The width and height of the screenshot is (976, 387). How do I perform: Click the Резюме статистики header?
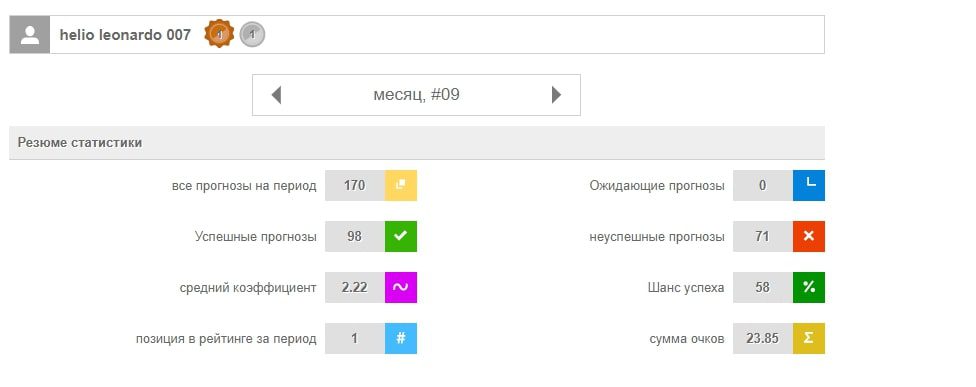417,142
